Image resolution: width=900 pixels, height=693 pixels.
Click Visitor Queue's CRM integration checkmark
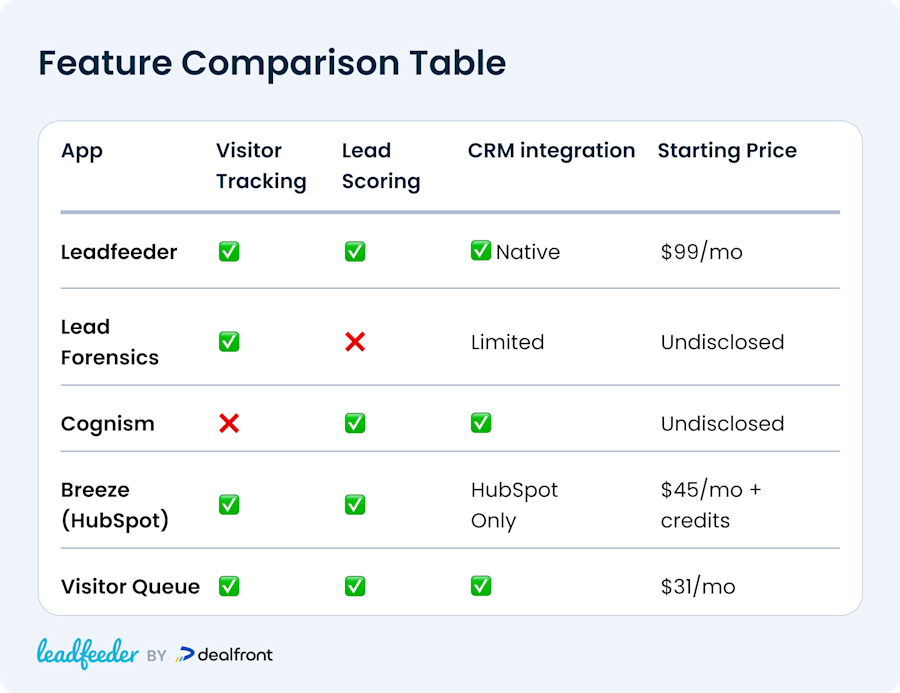click(481, 586)
